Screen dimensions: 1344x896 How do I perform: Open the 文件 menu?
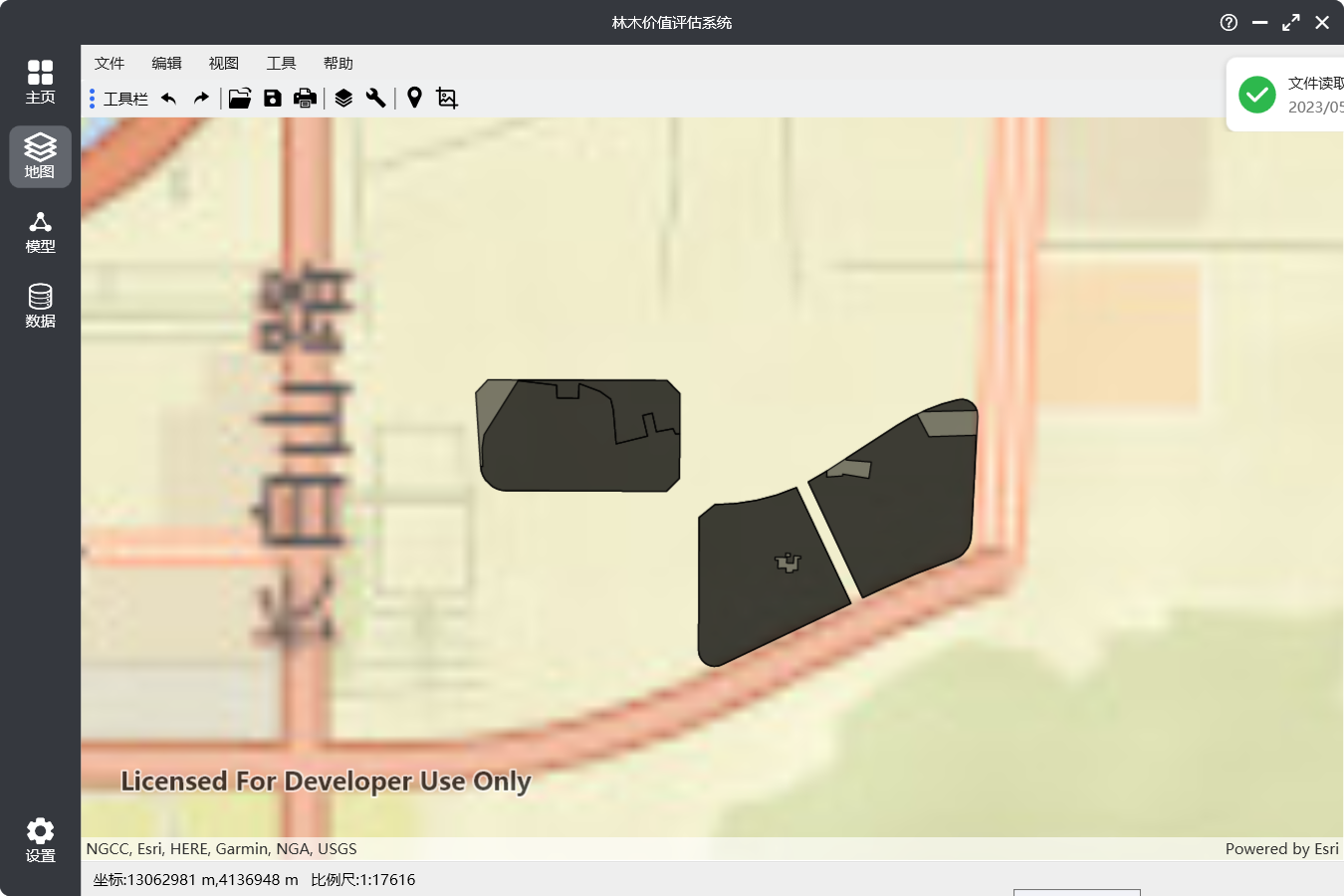[110, 63]
